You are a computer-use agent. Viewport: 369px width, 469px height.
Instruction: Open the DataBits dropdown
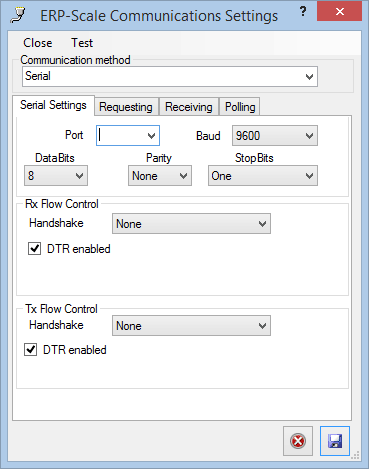[56, 176]
